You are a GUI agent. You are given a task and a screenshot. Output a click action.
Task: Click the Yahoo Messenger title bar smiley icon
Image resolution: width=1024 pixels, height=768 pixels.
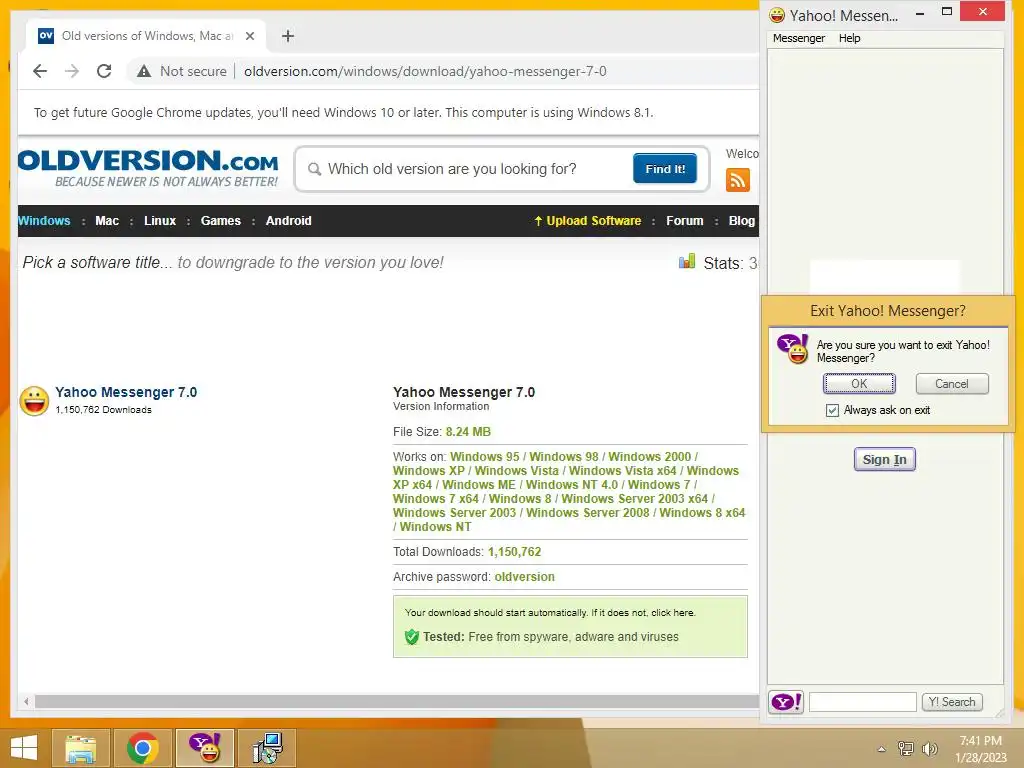tap(776, 15)
